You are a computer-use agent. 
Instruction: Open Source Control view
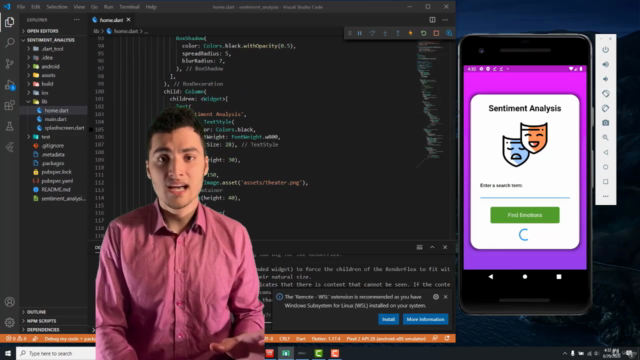9,63
